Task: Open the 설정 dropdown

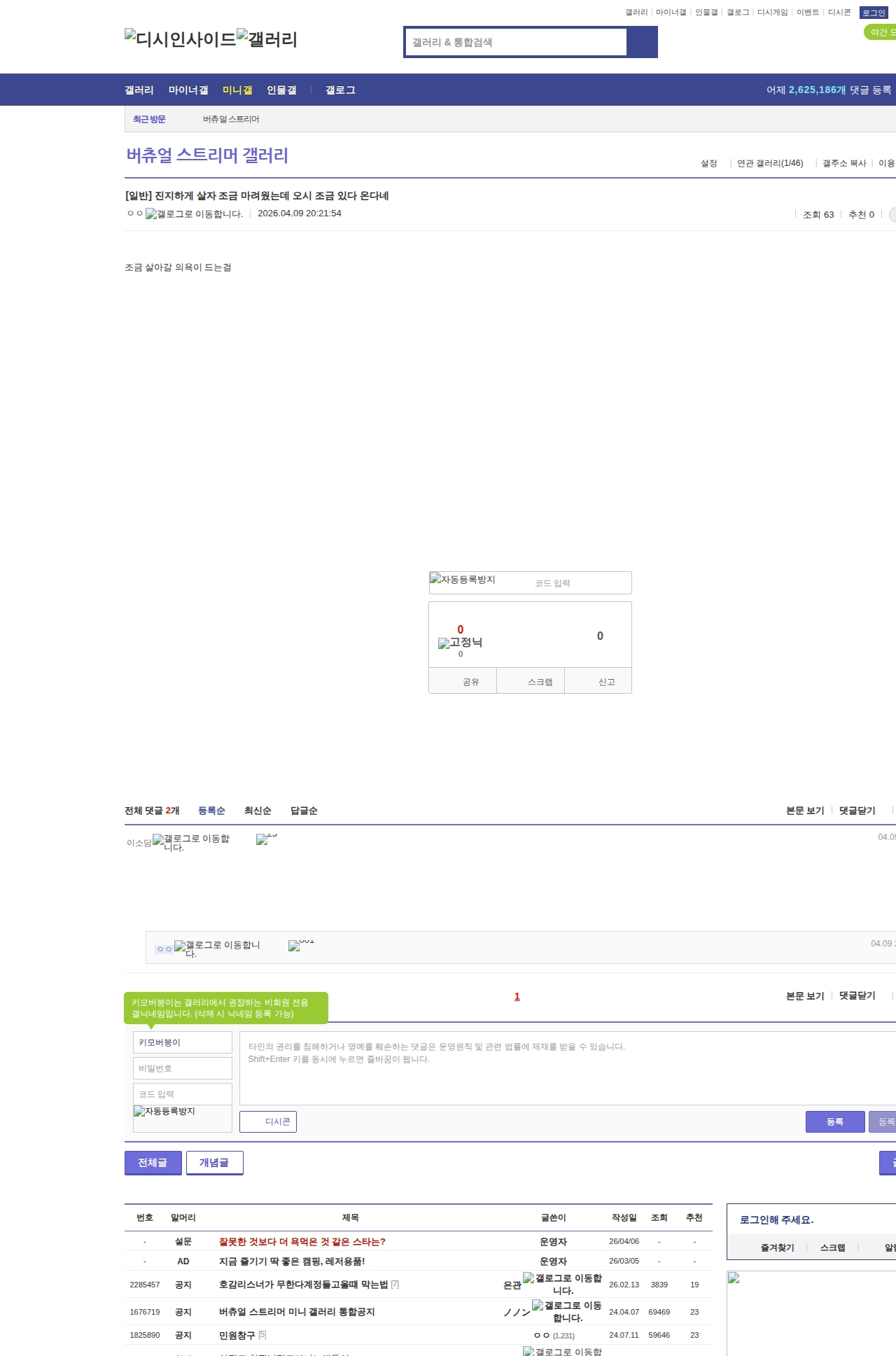Action: (708, 163)
